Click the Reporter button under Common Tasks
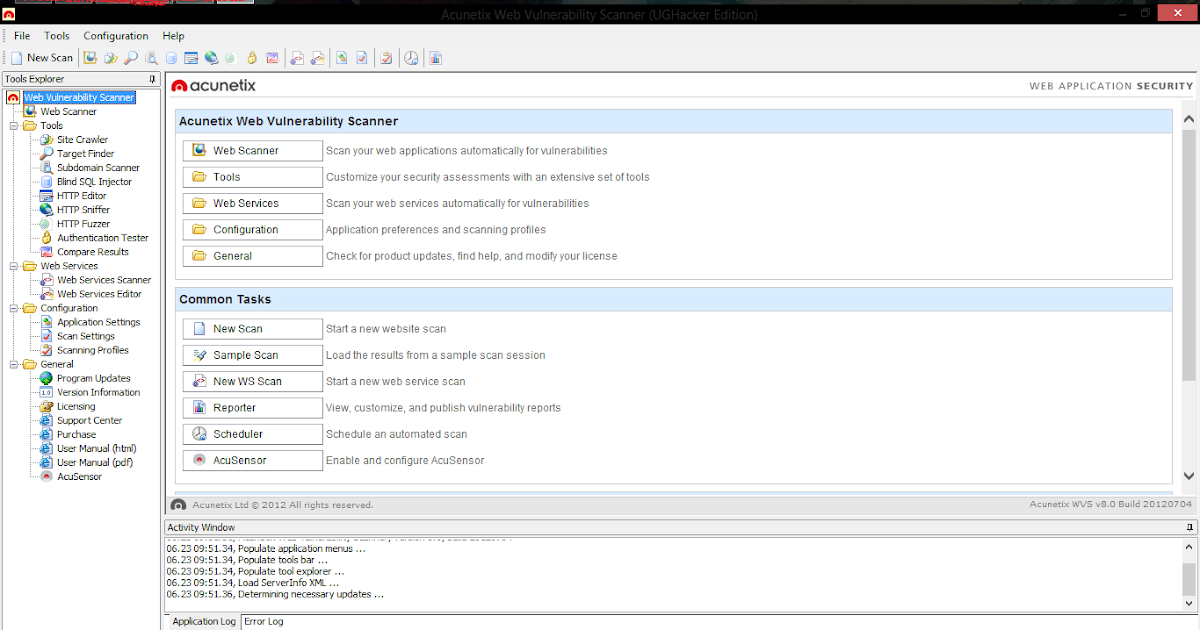Viewport: 1200px width, 630px height. pyautogui.click(x=252, y=408)
